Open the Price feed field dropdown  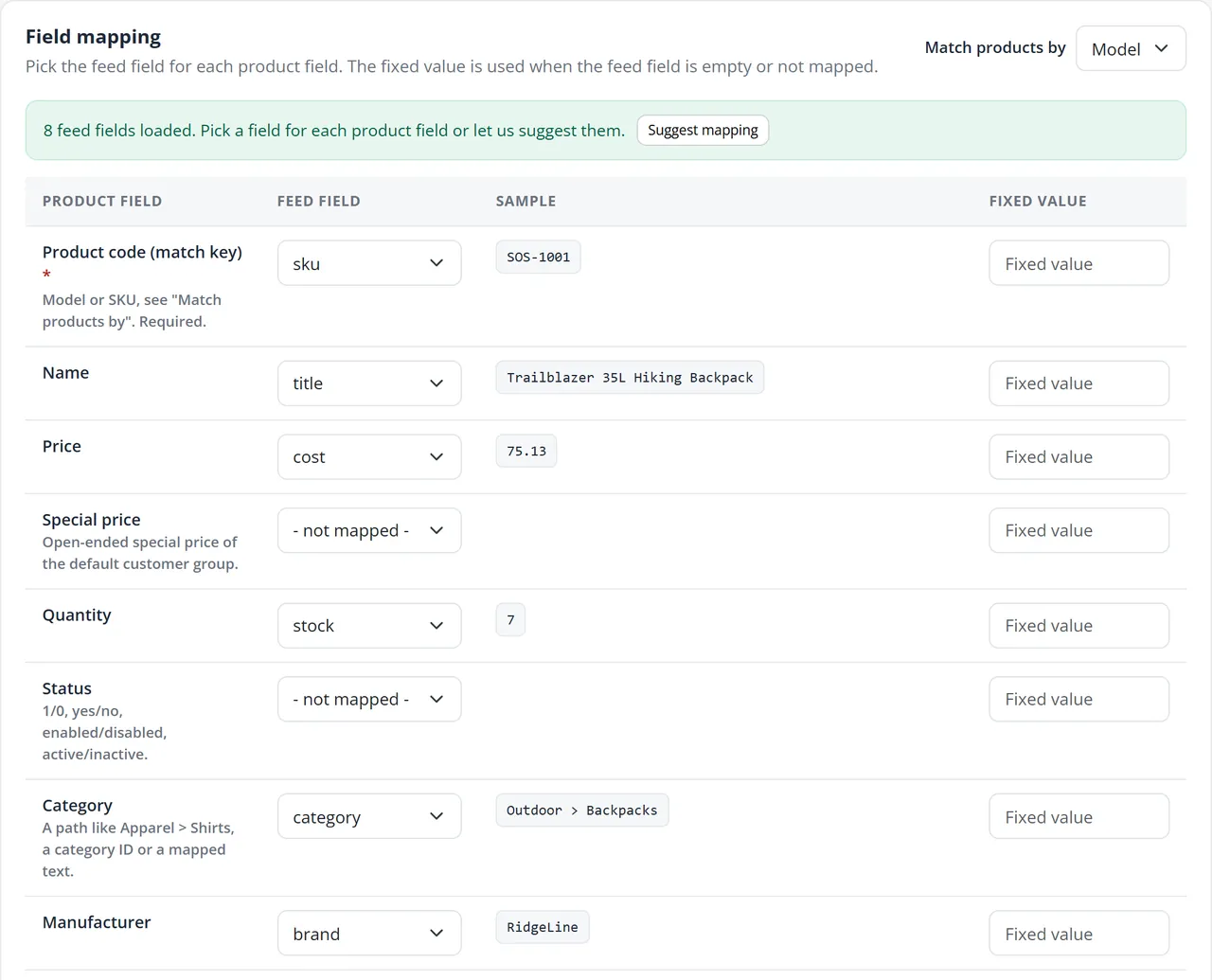tap(369, 456)
